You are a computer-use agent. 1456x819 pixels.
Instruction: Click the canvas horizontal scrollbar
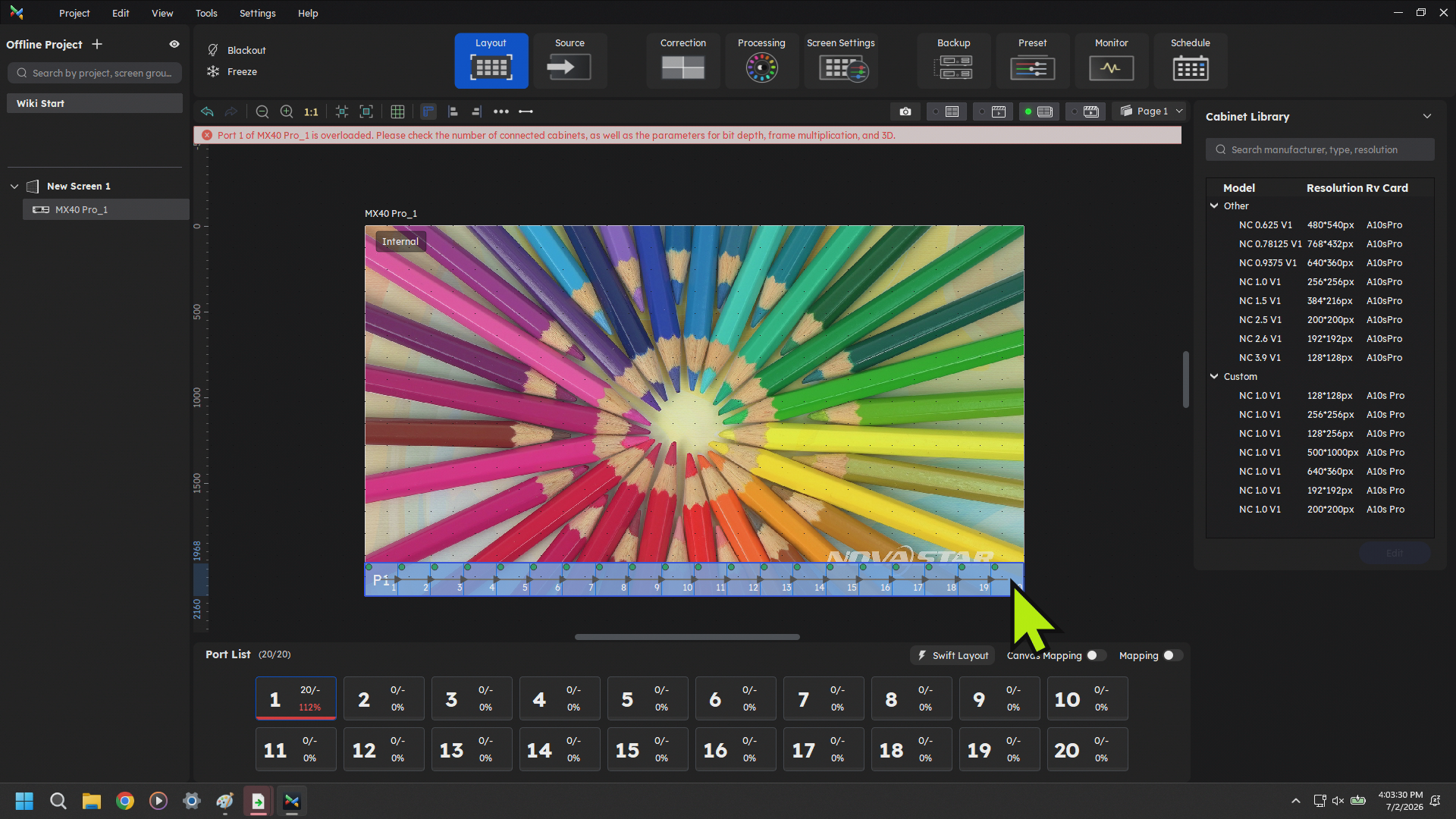coord(687,637)
